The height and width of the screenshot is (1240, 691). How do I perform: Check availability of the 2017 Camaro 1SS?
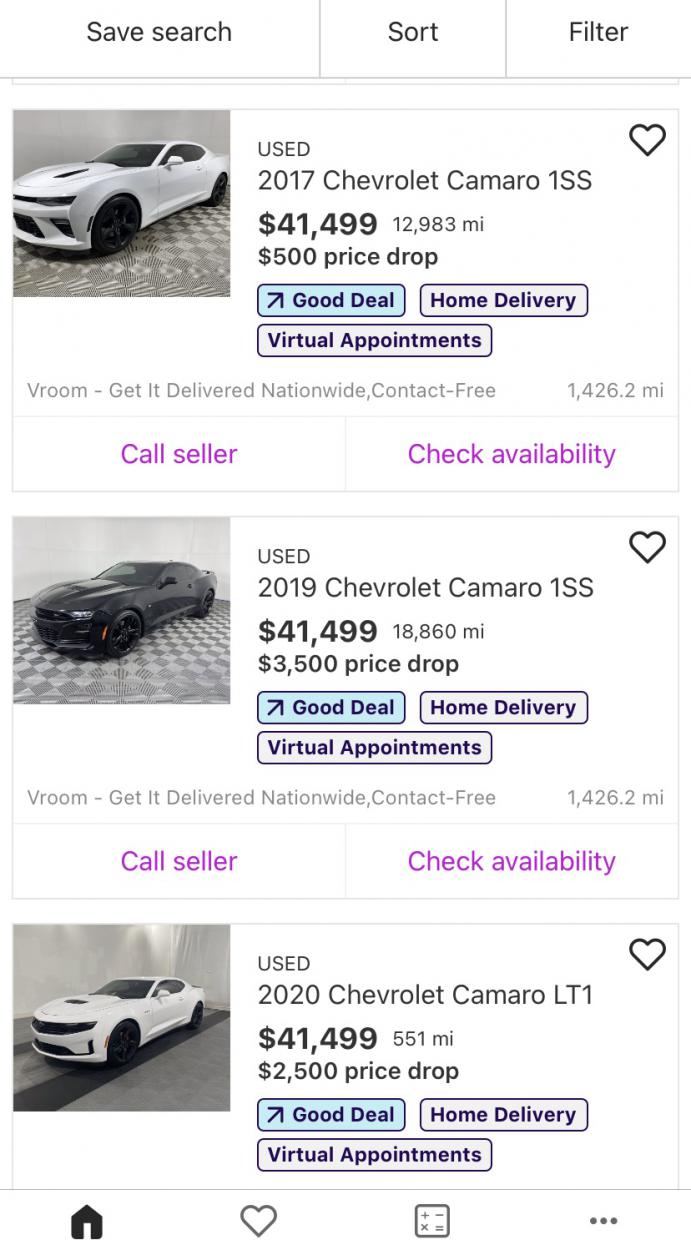coord(511,454)
